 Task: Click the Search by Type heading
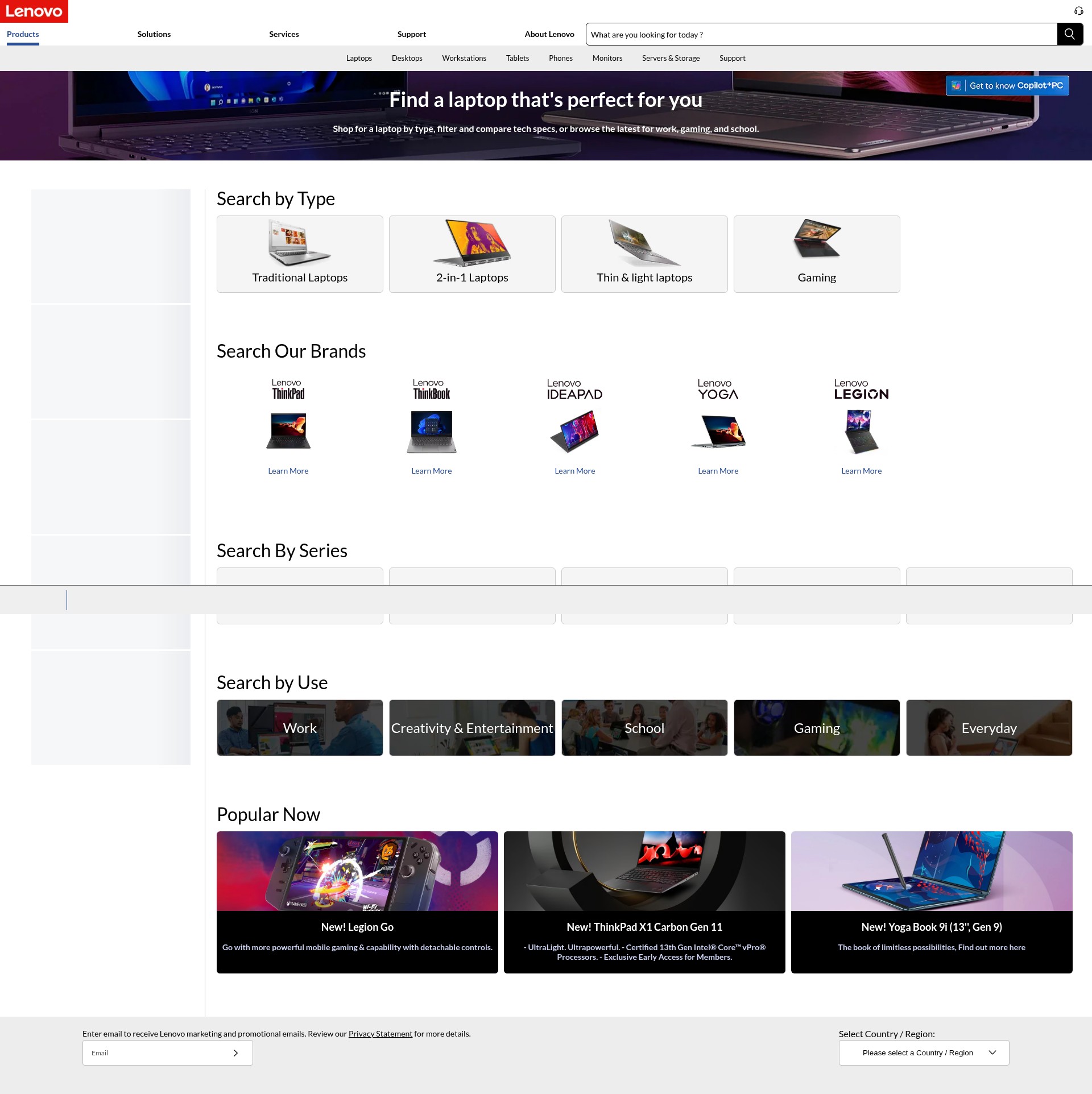pos(276,199)
